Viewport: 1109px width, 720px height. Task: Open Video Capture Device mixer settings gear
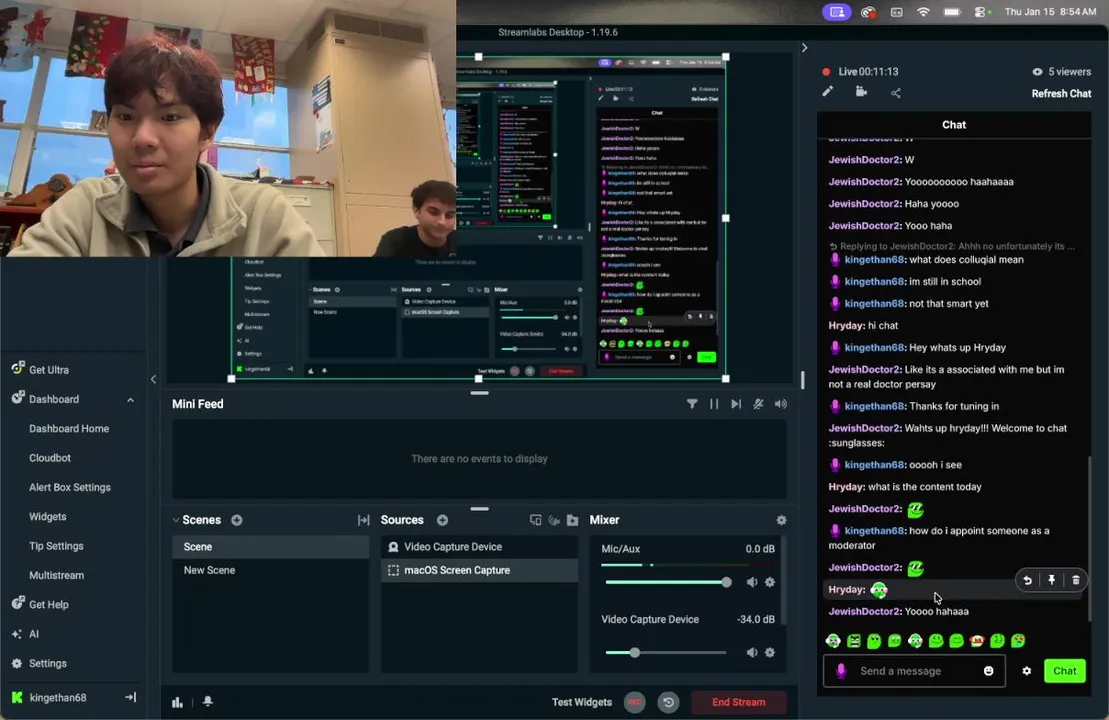click(770, 652)
